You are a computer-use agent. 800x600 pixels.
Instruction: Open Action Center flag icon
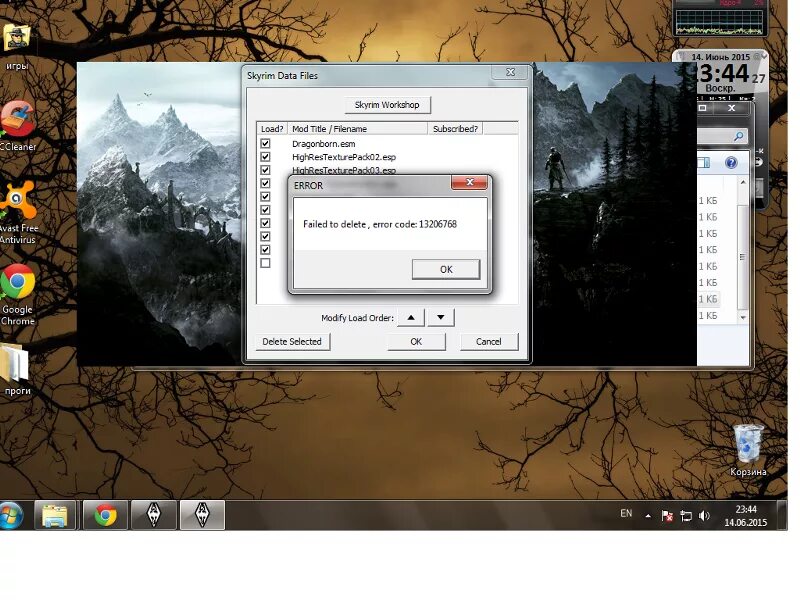pyautogui.click(x=667, y=516)
